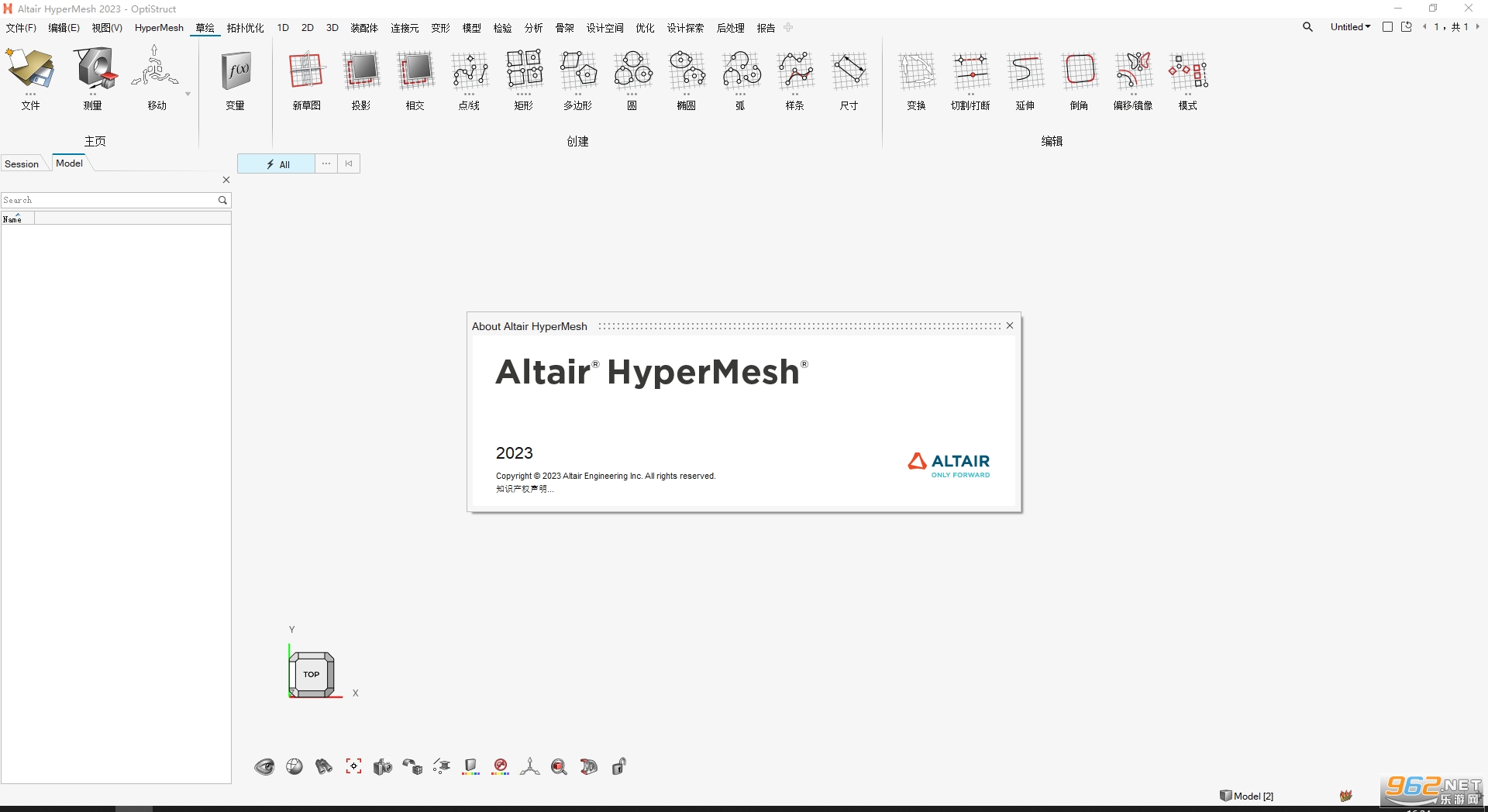
Task: Switch to the 2D ribbon tab
Action: 308,28
